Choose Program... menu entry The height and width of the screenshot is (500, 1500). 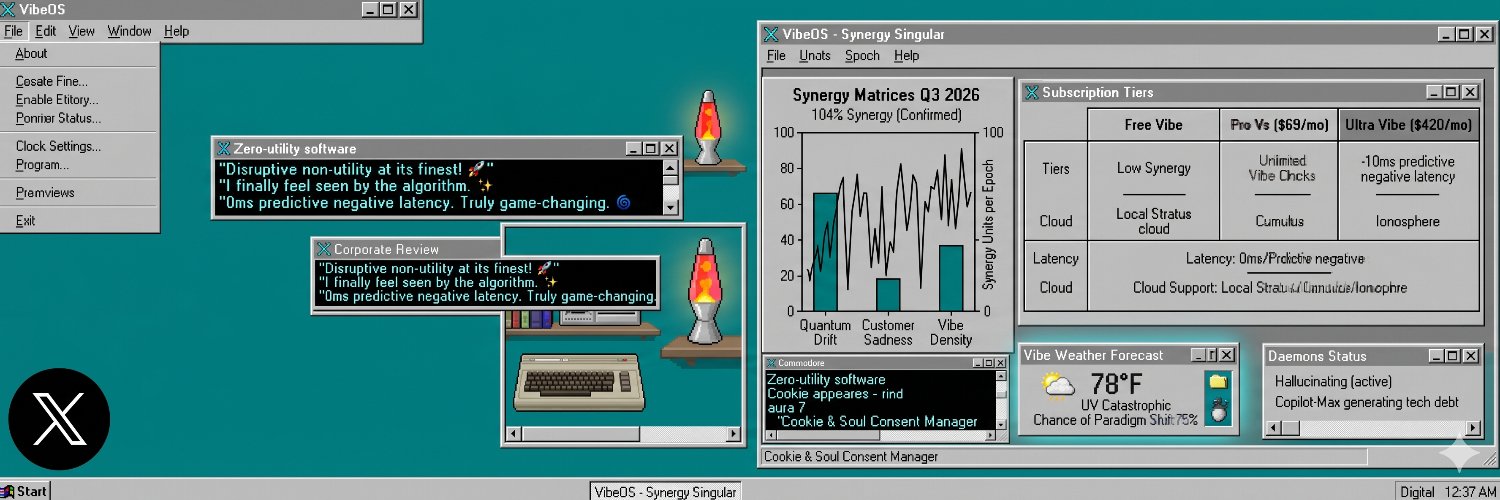click(80, 165)
